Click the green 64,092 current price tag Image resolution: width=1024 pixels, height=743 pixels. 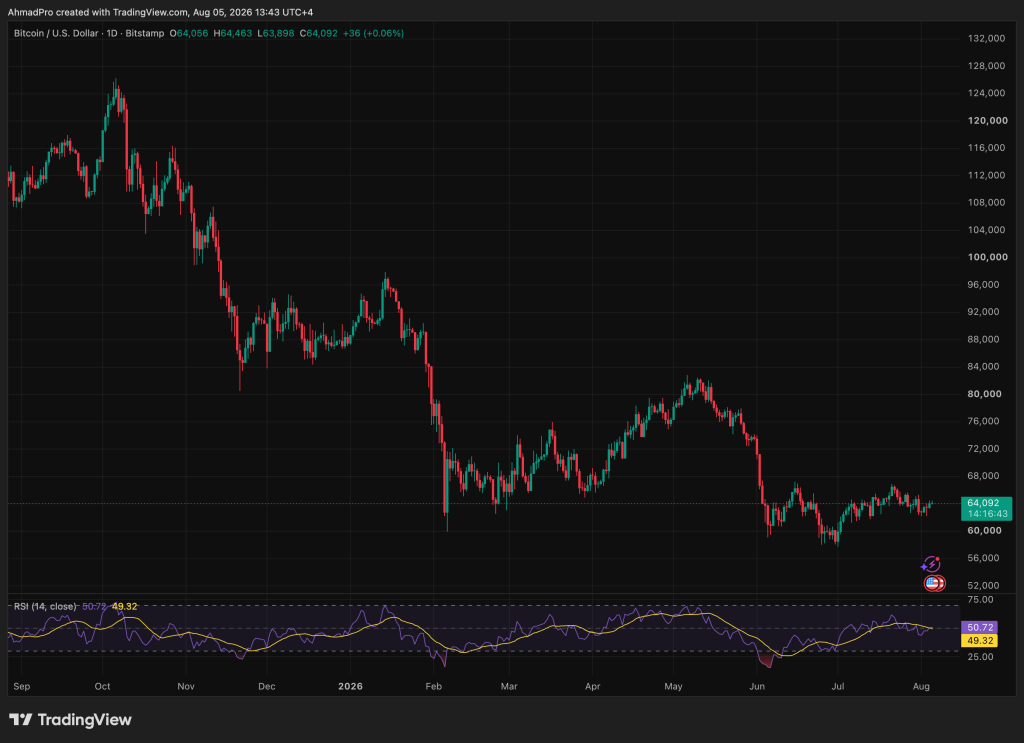pyautogui.click(x=984, y=503)
